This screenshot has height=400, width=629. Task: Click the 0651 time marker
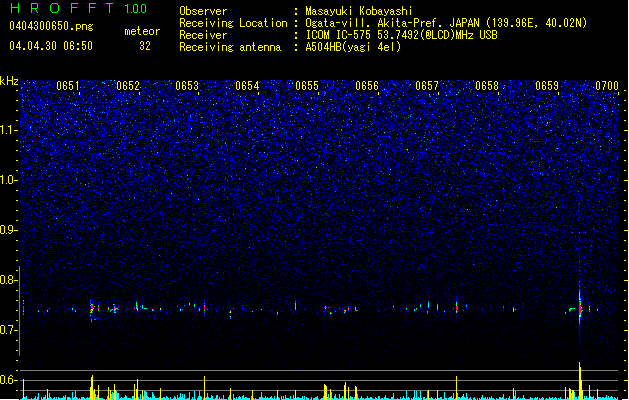pos(68,86)
